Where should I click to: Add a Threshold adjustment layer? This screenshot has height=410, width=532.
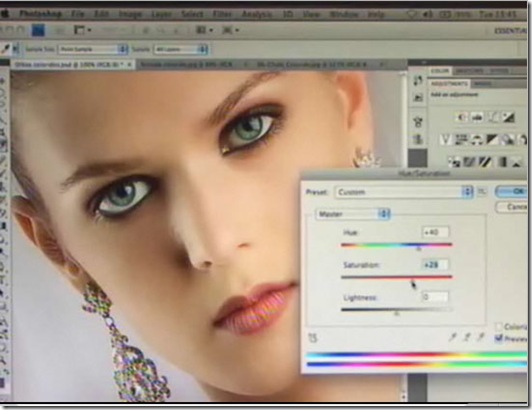point(485,162)
